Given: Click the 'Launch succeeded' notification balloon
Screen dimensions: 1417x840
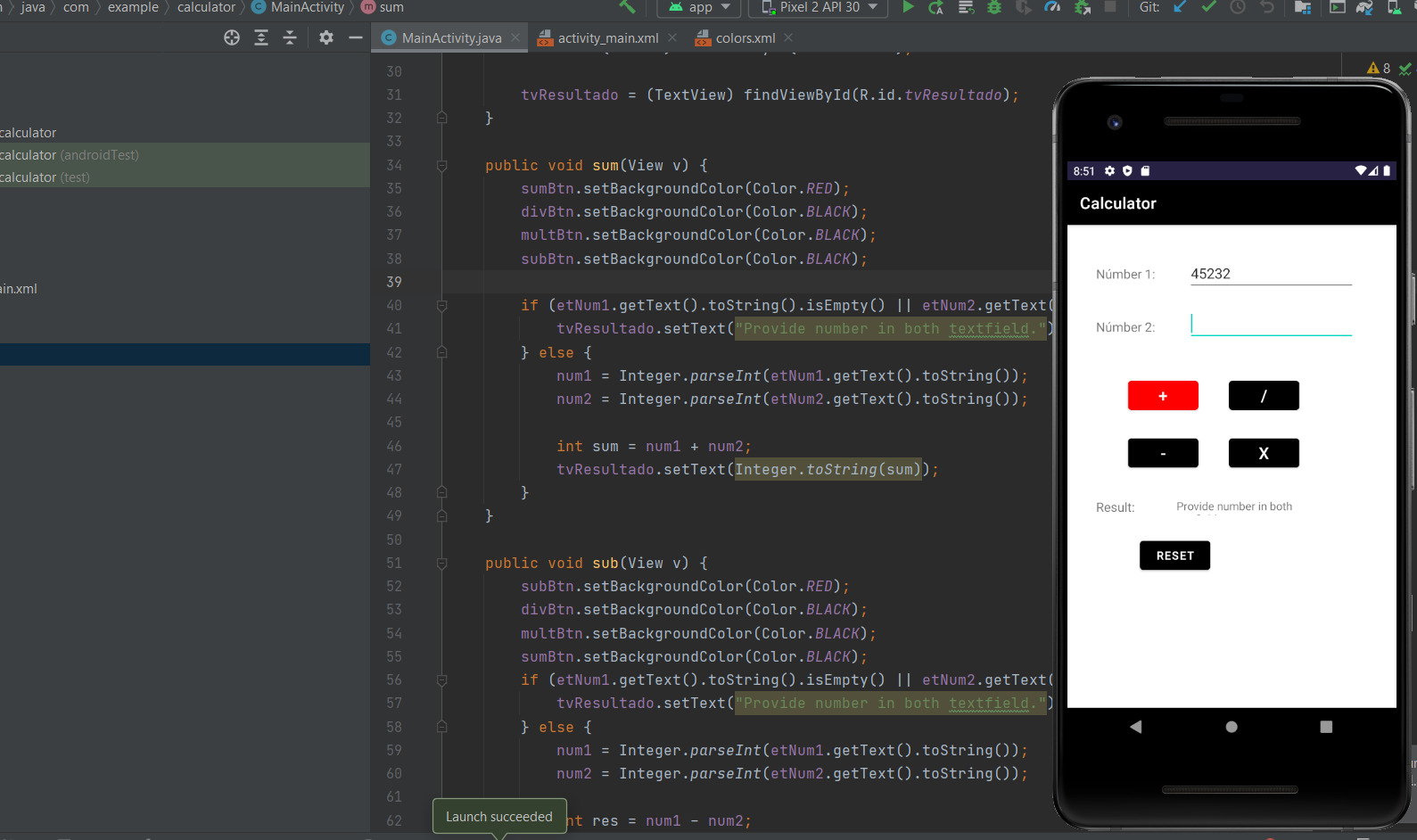Looking at the screenshot, I should pyautogui.click(x=499, y=816).
